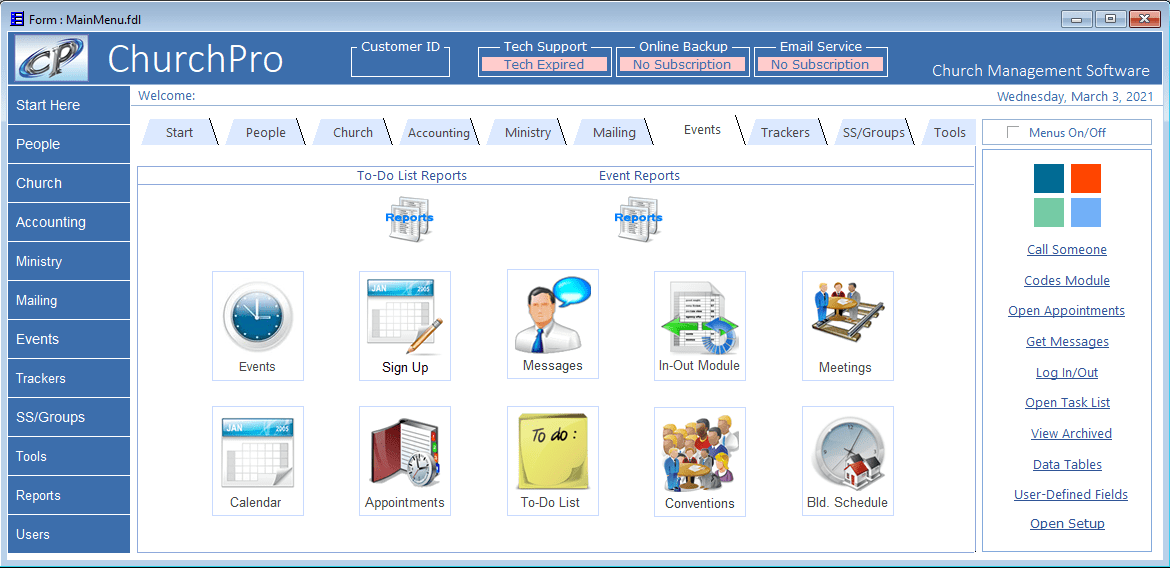1170x568 pixels.
Task: Click the Welcome: label
Action: coord(166,96)
